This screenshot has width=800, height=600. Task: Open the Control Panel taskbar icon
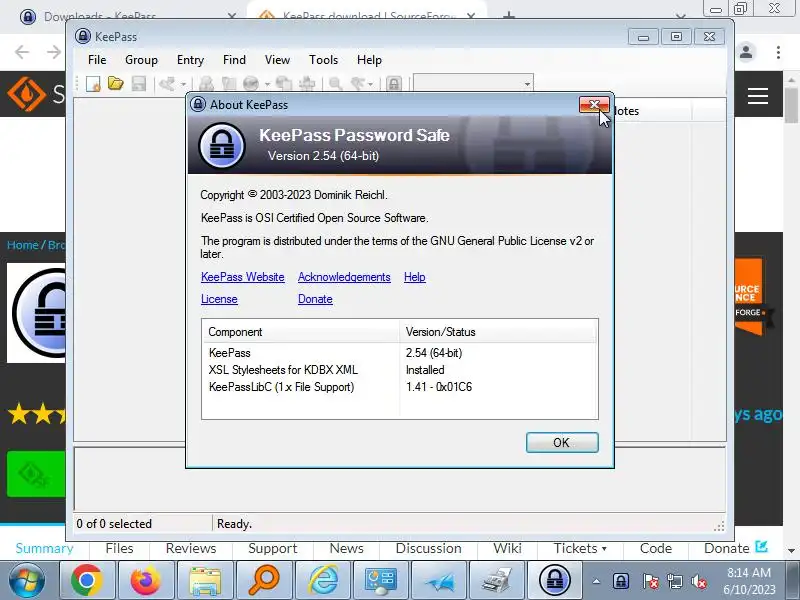381,580
